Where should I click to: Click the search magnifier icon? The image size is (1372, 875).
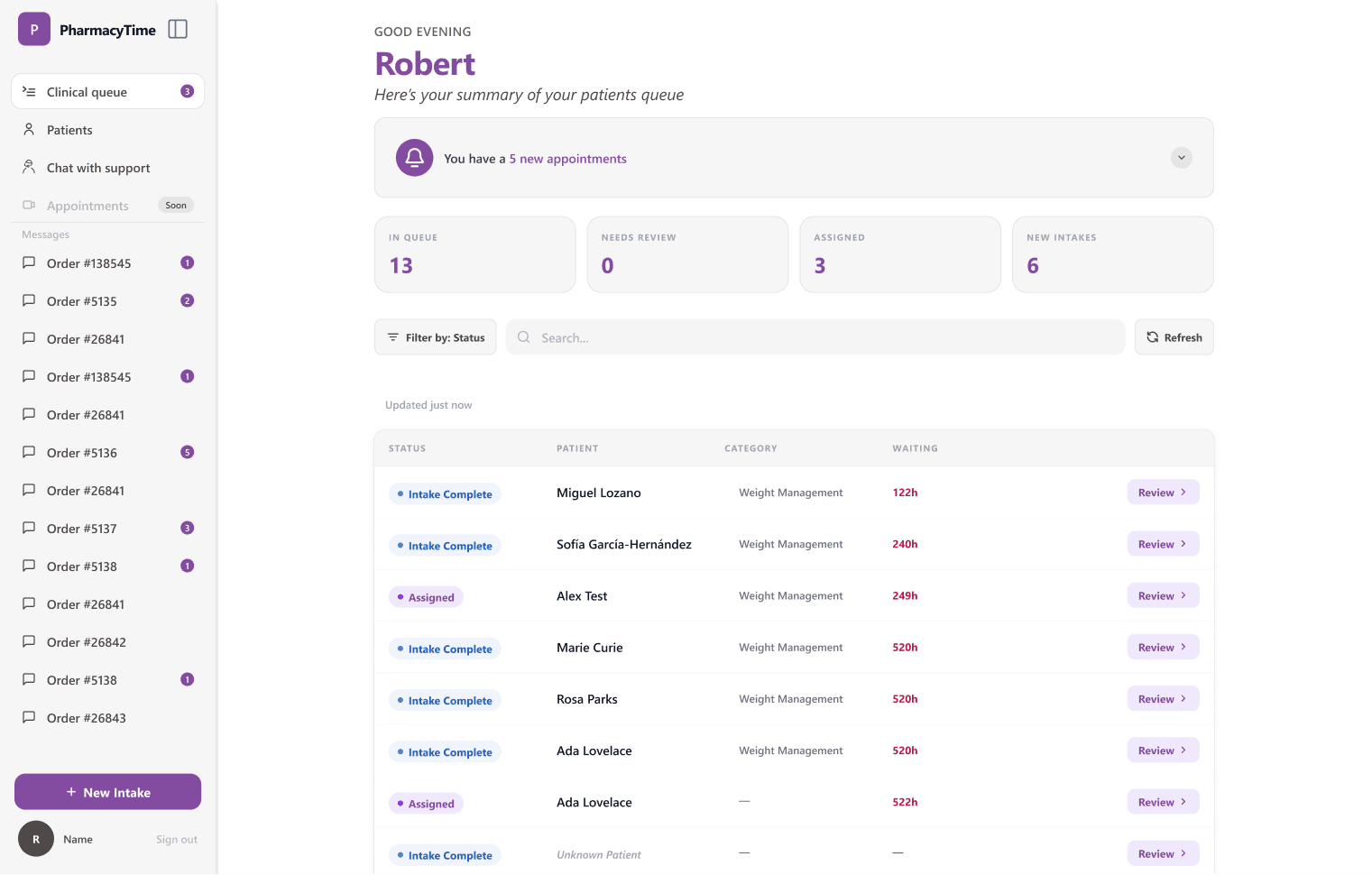pos(523,337)
